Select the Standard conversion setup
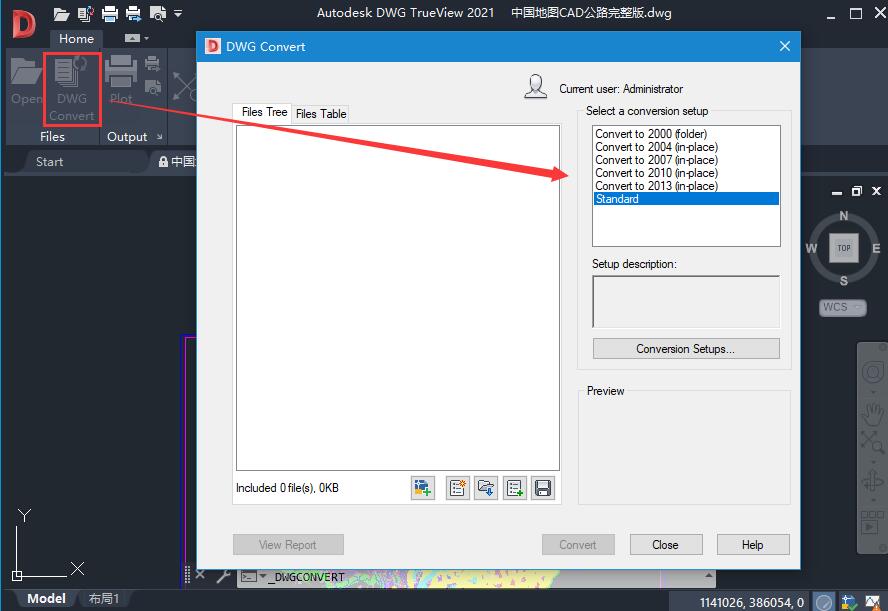 point(686,199)
